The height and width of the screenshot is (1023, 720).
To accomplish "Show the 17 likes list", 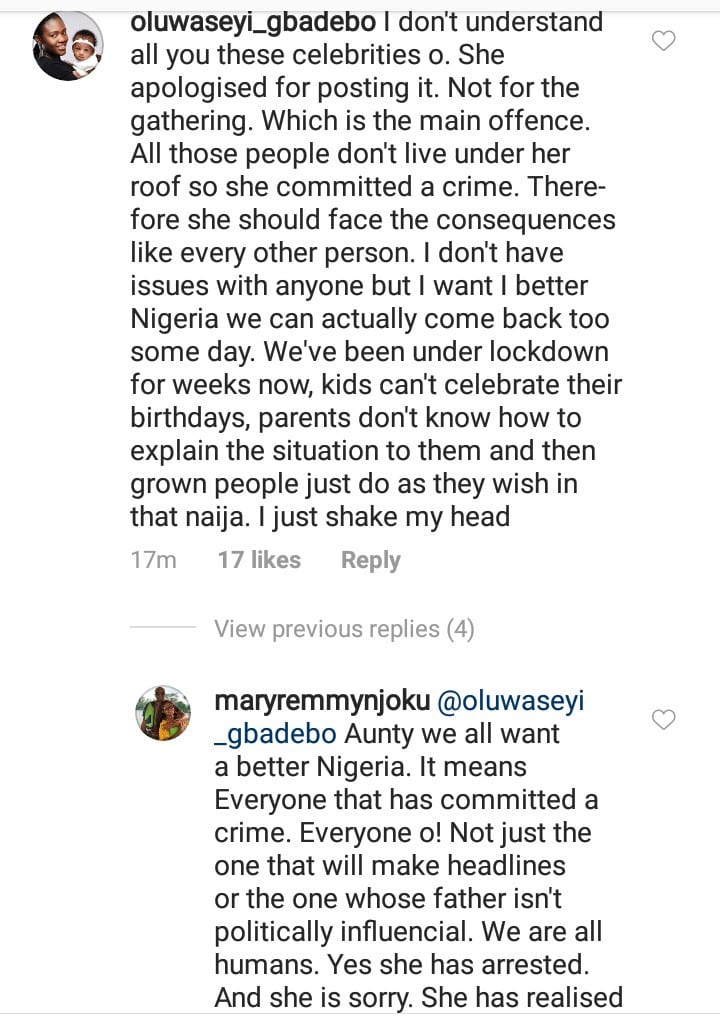I will tap(259, 560).
